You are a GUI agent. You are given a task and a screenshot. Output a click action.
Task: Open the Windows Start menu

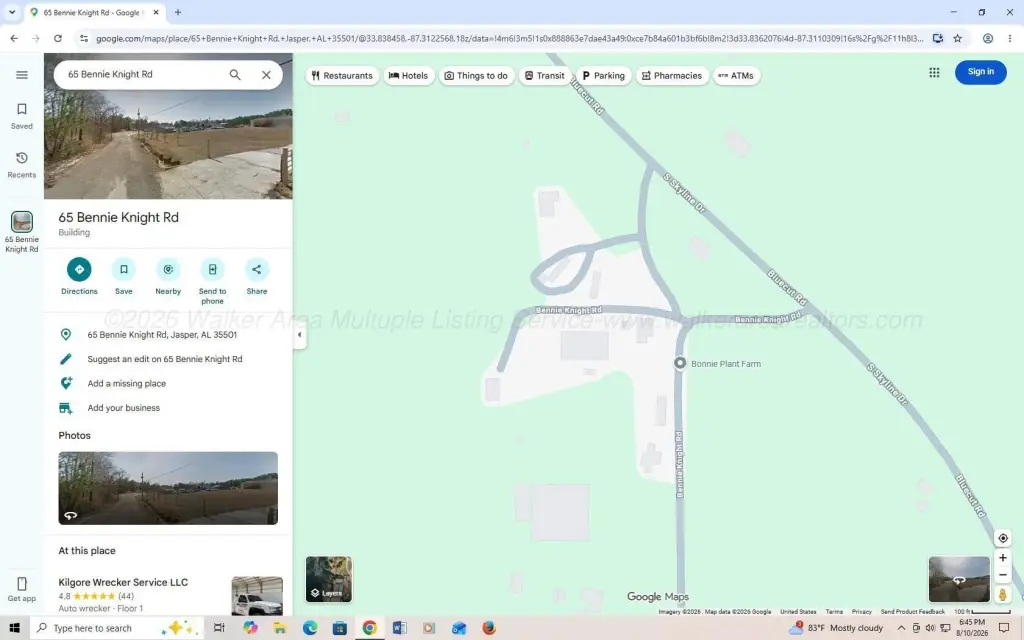click(x=14, y=628)
